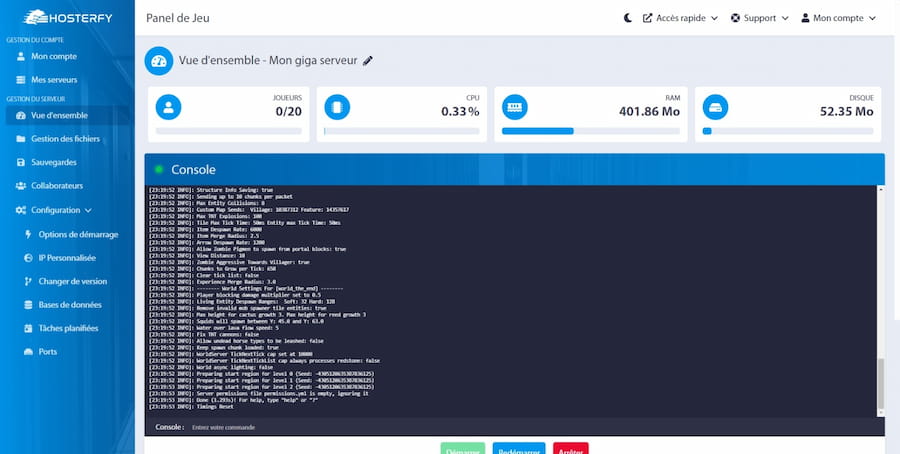Click the dashboard gauge icon beside the title
This screenshot has height=454, width=900.
click(x=159, y=61)
